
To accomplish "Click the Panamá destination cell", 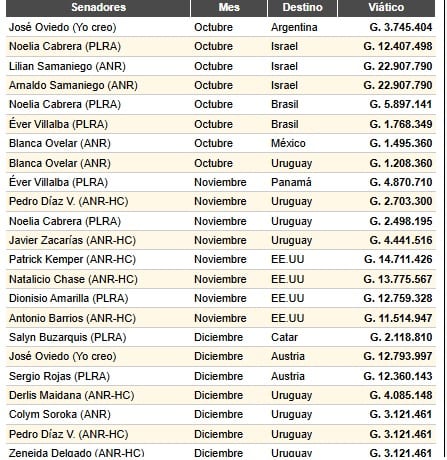I will pyautogui.click(x=291, y=182).
